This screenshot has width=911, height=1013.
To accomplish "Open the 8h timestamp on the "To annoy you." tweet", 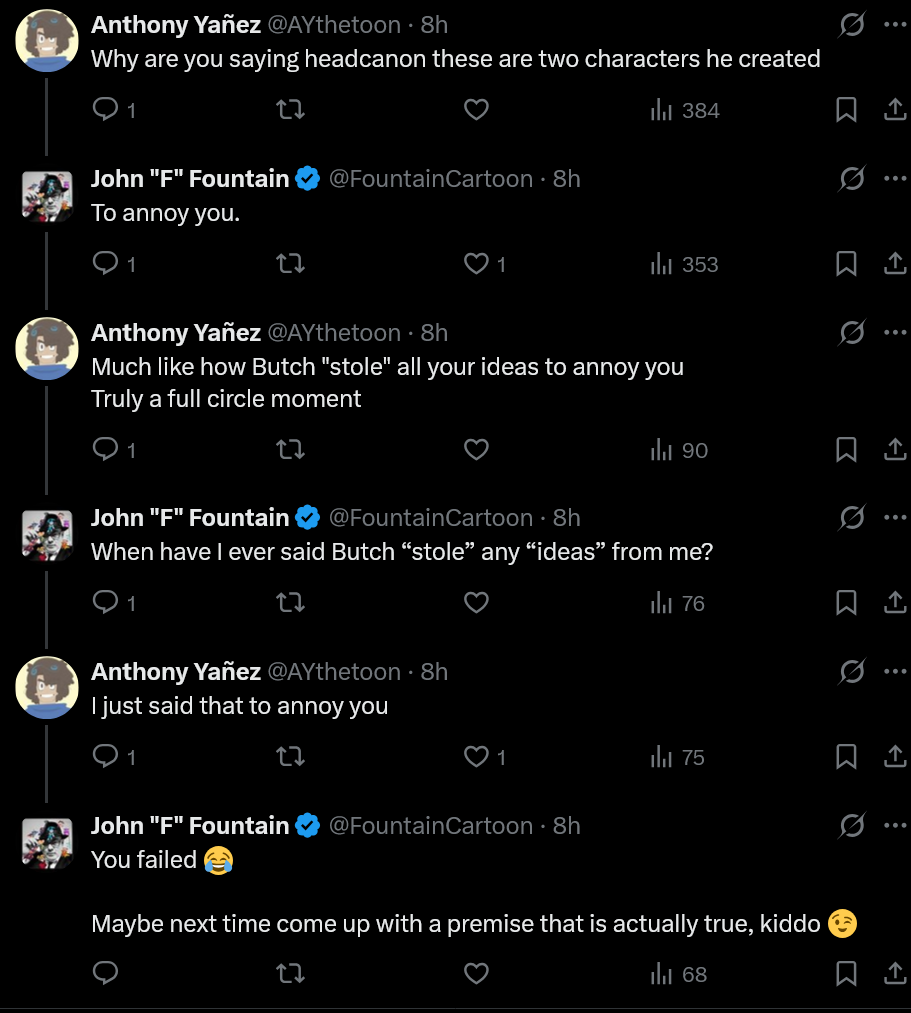I will (567, 179).
